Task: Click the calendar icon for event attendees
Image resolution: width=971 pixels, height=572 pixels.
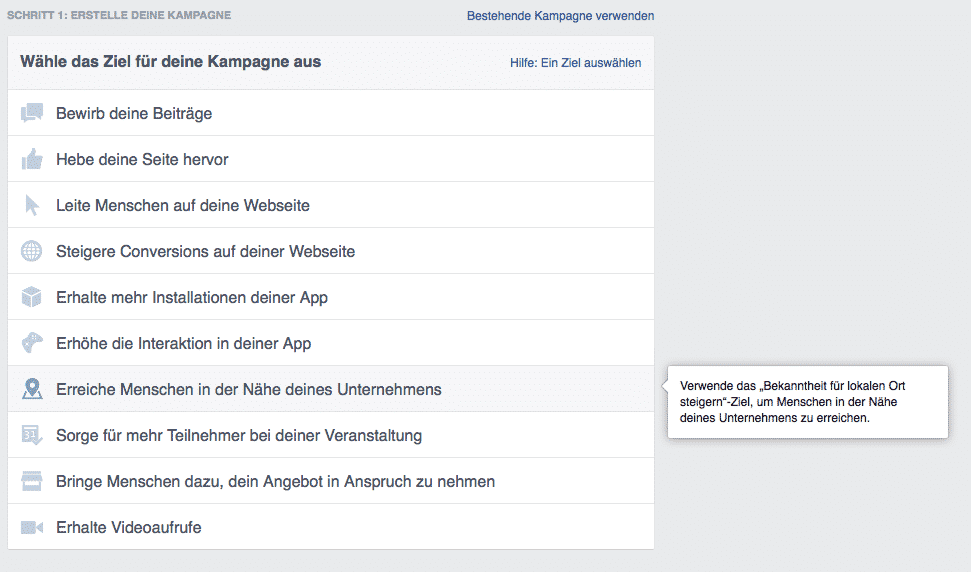Action: (x=32, y=435)
